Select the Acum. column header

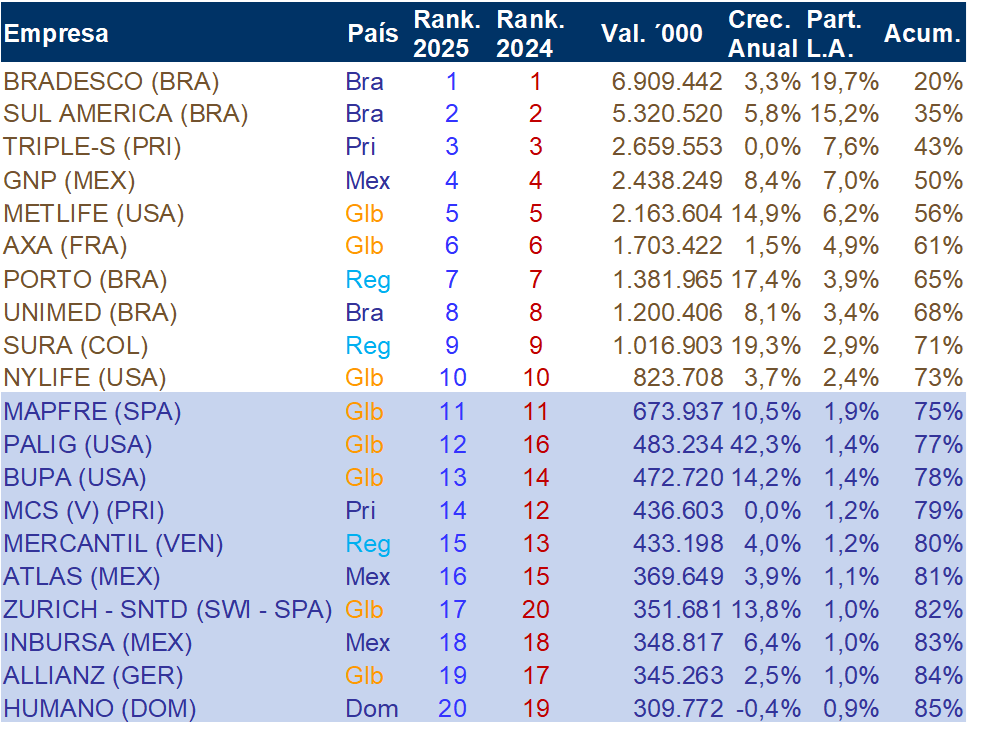922,33
